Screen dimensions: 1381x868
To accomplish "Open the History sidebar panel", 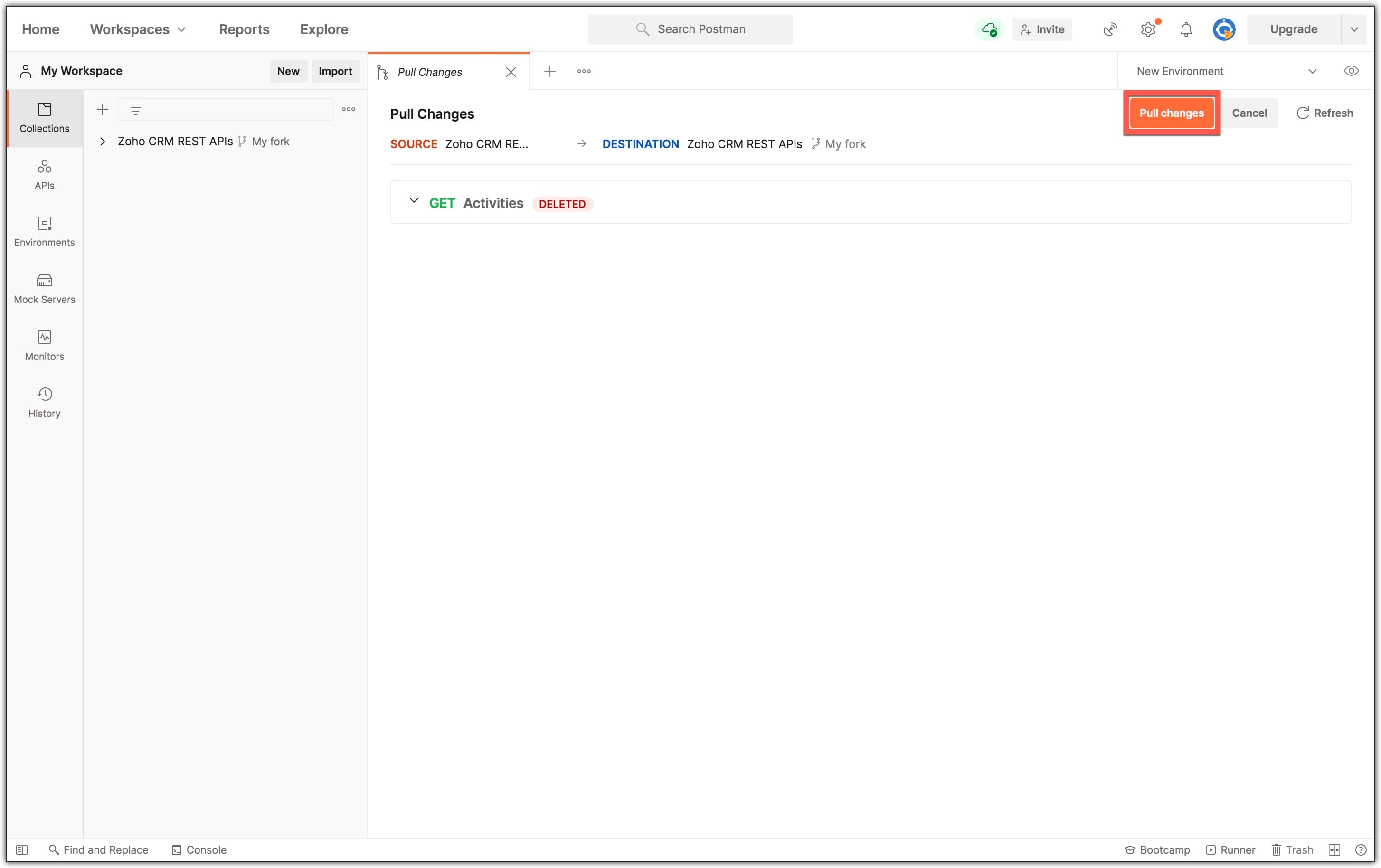I will point(44,403).
